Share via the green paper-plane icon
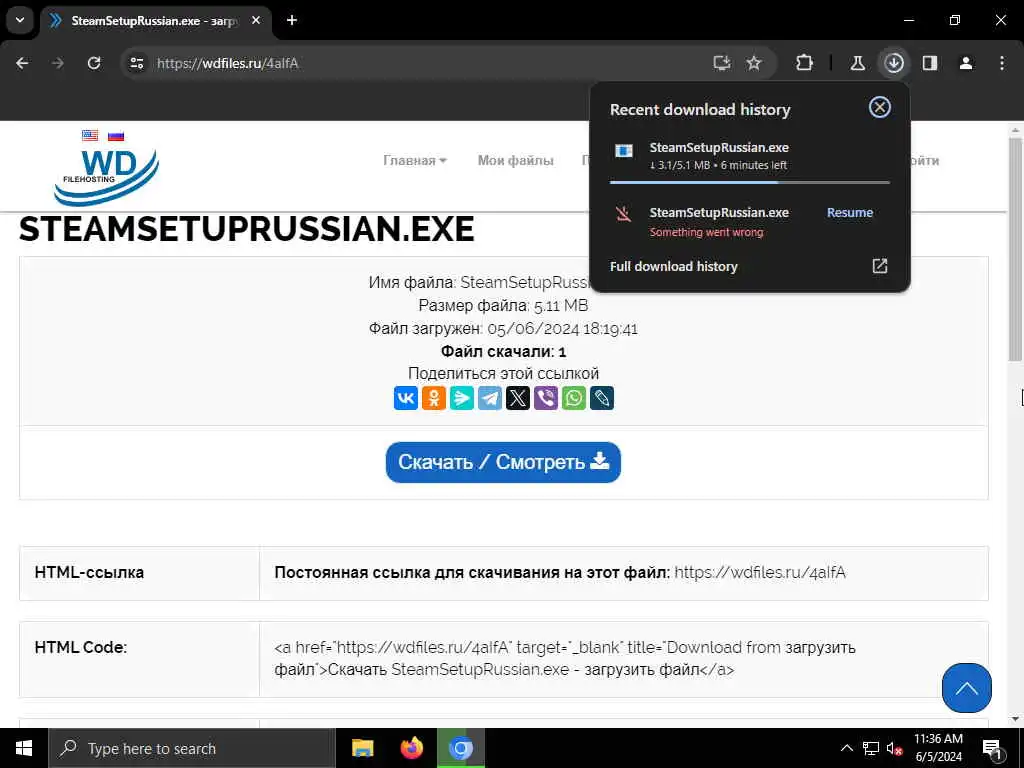1024x768 pixels. 462,398
